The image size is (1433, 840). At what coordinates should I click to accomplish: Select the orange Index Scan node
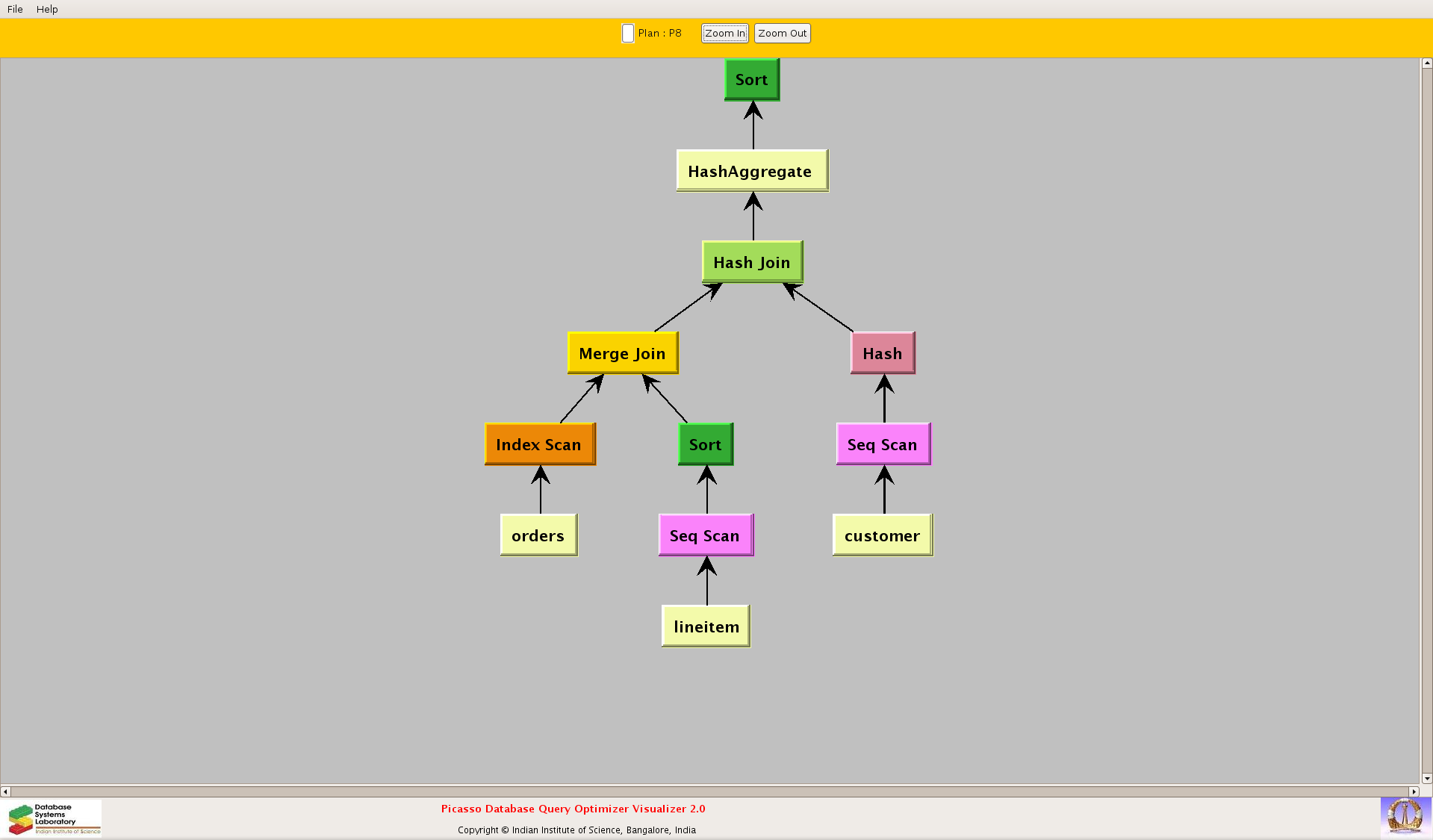click(x=539, y=444)
